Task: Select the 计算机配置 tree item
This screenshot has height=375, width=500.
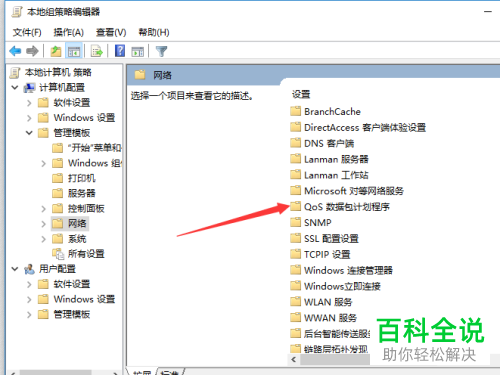Action: [62, 88]
